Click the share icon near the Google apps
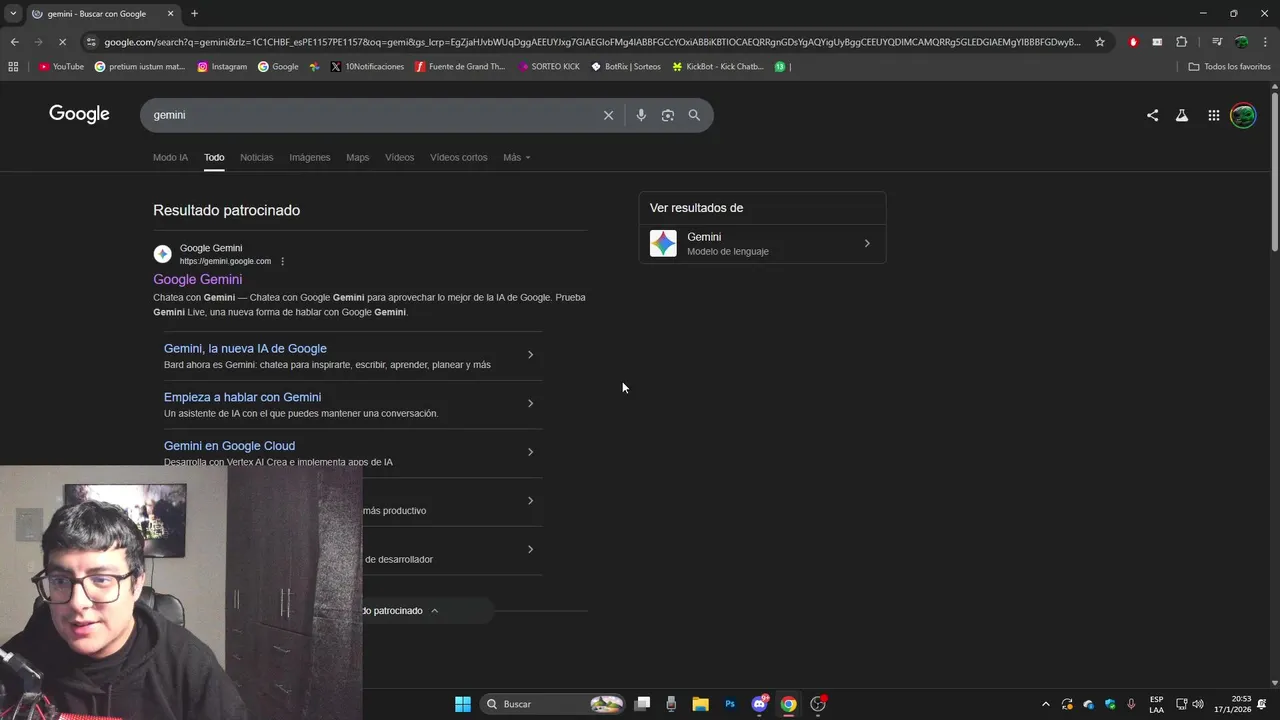 coord(1152,115)
